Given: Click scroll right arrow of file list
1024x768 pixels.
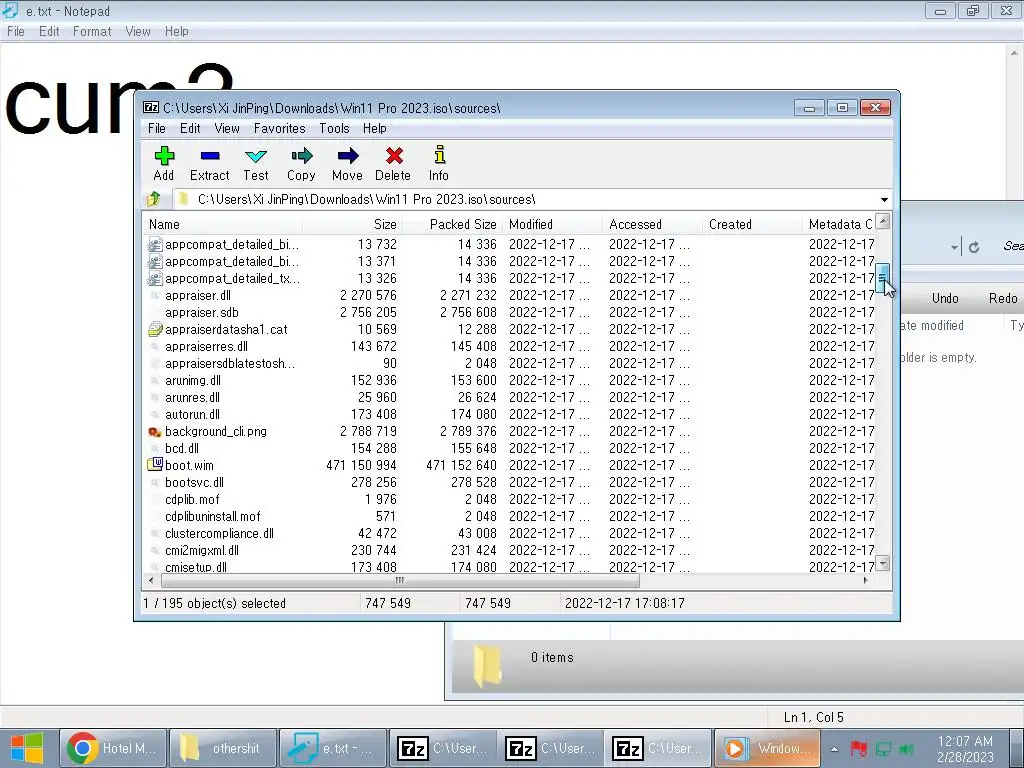Looking at the screenshot, I should 866,580.
